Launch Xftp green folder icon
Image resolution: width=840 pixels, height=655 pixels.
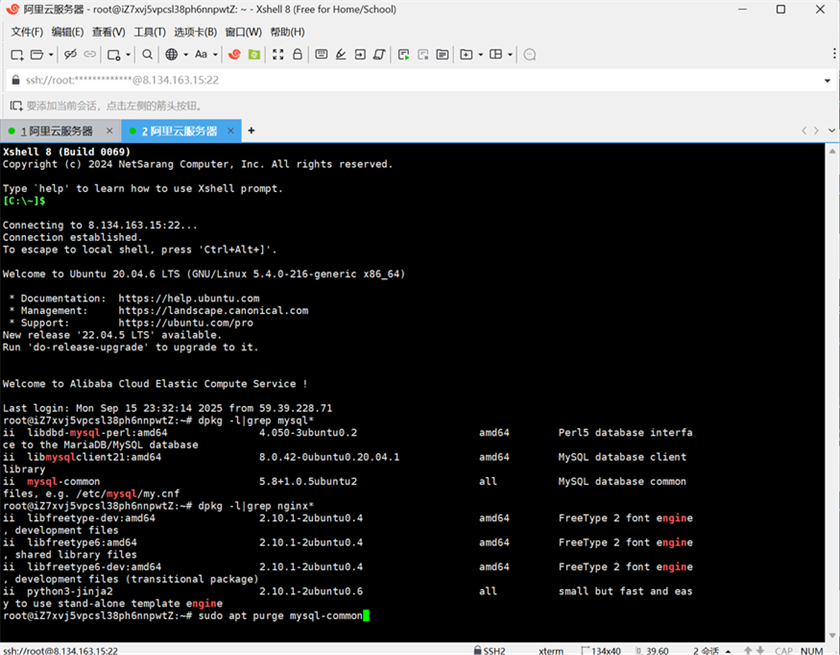(254, 55)
